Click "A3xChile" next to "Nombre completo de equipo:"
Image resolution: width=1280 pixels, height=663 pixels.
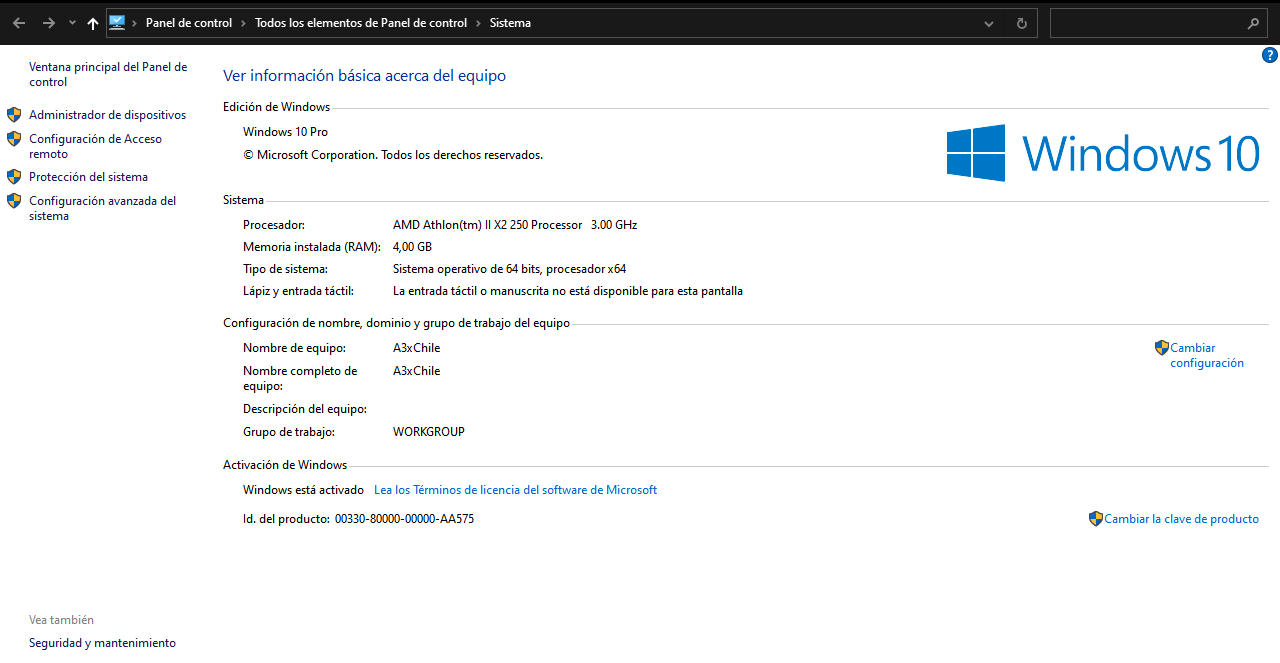pos(416,371)
